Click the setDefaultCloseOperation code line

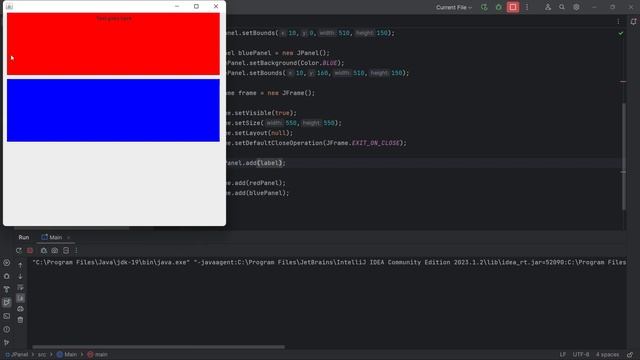coord(316,143)
